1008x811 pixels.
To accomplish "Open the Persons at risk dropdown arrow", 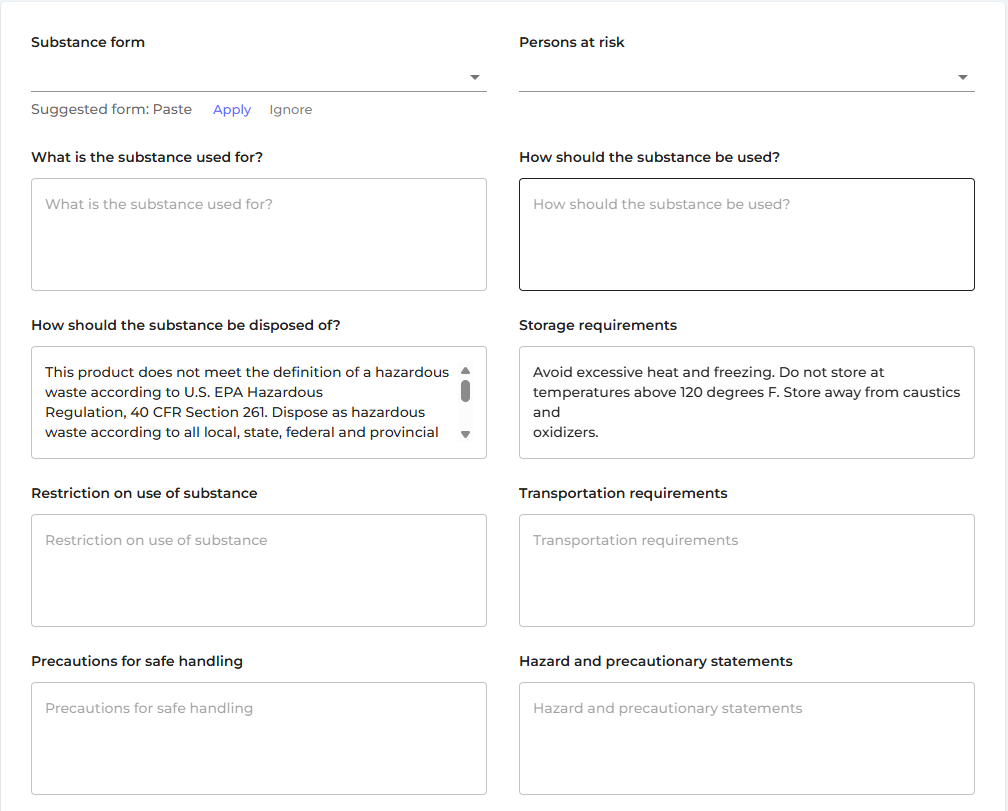I will (962, 77).
